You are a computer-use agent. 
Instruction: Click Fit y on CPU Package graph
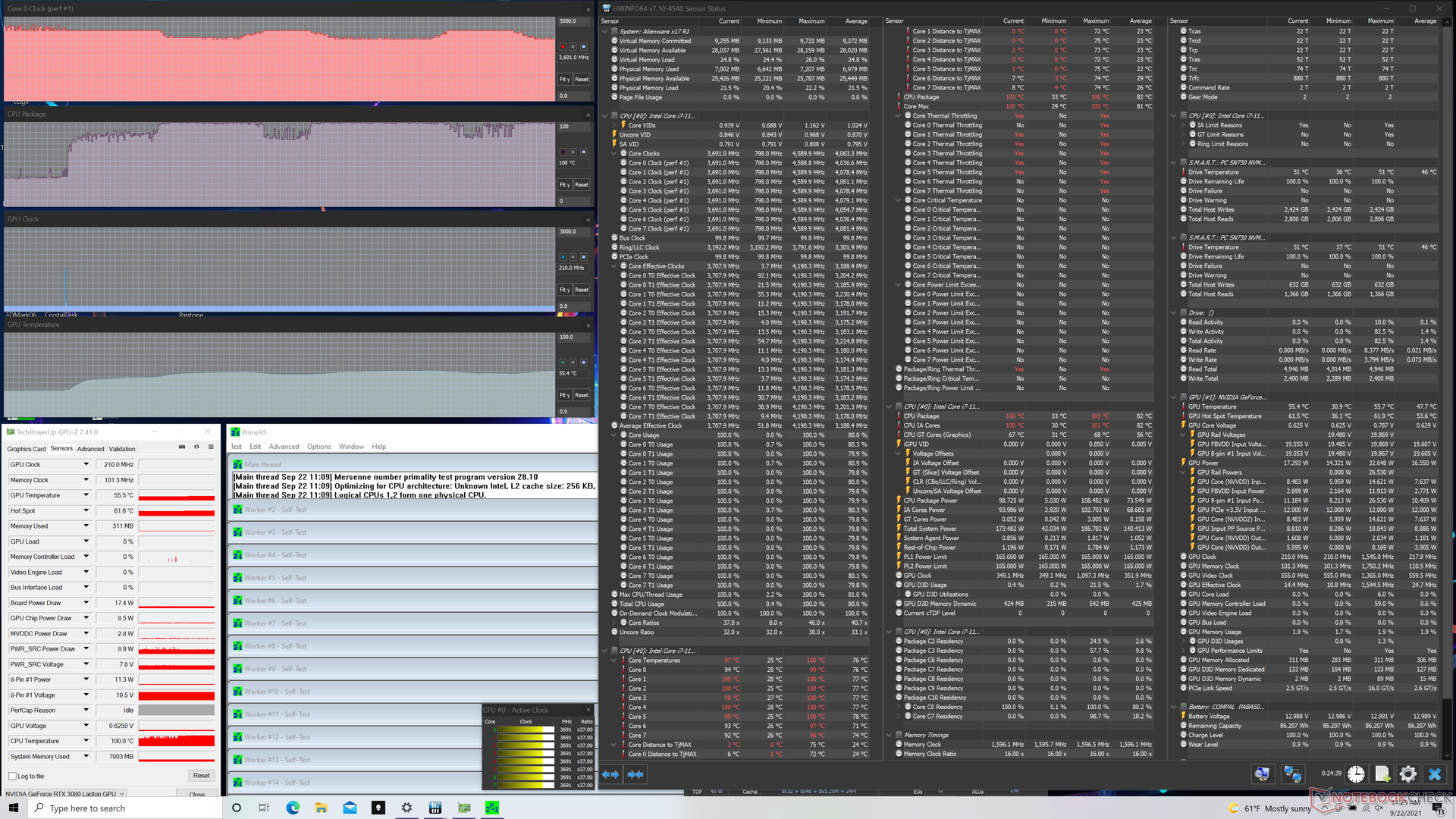click(x=564, y=185)
